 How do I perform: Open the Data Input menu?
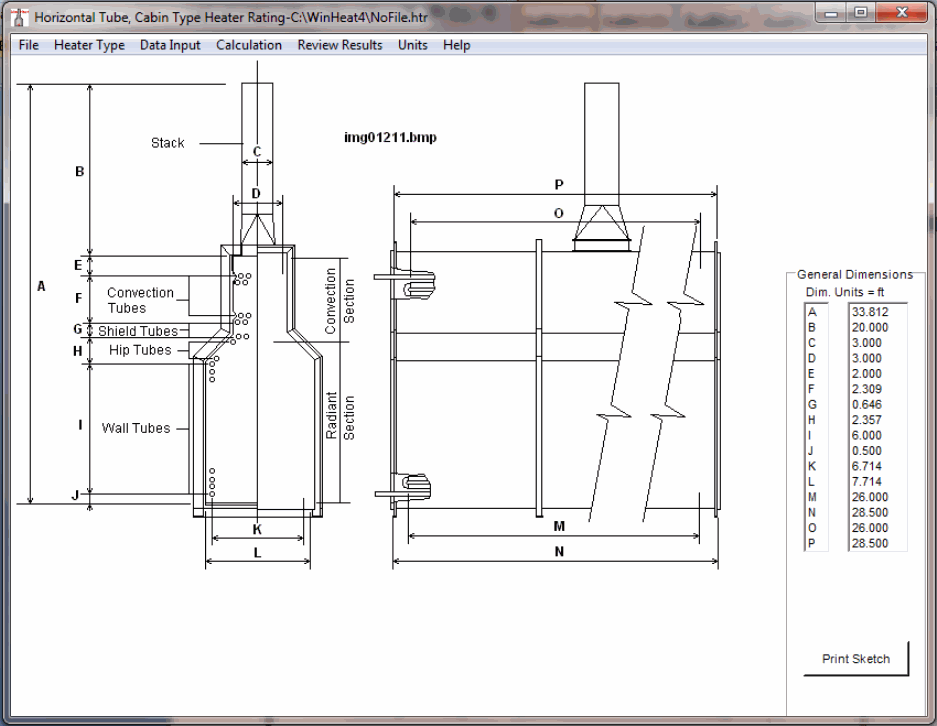(170, 45)
